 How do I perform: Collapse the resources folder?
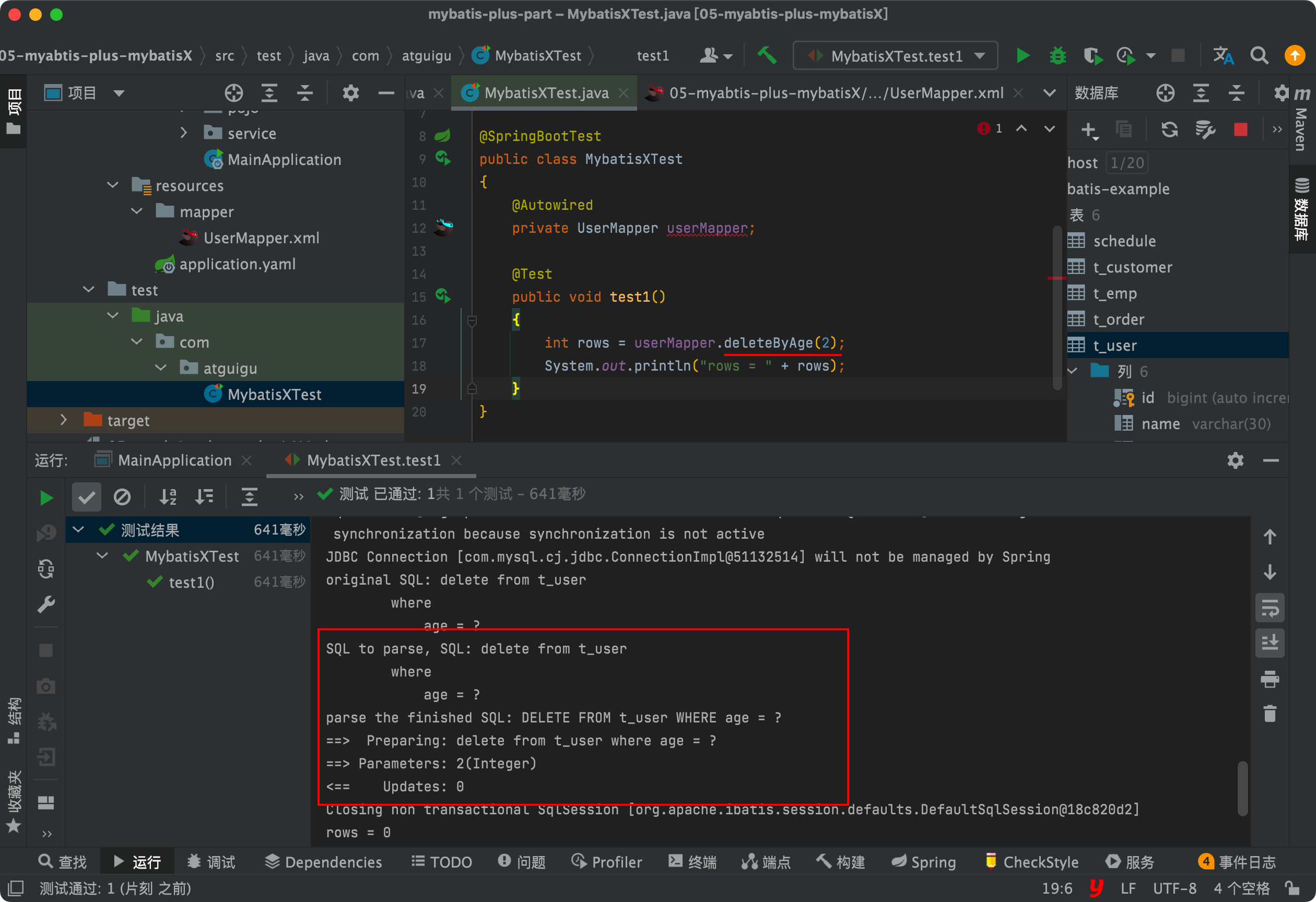(113, 185)
